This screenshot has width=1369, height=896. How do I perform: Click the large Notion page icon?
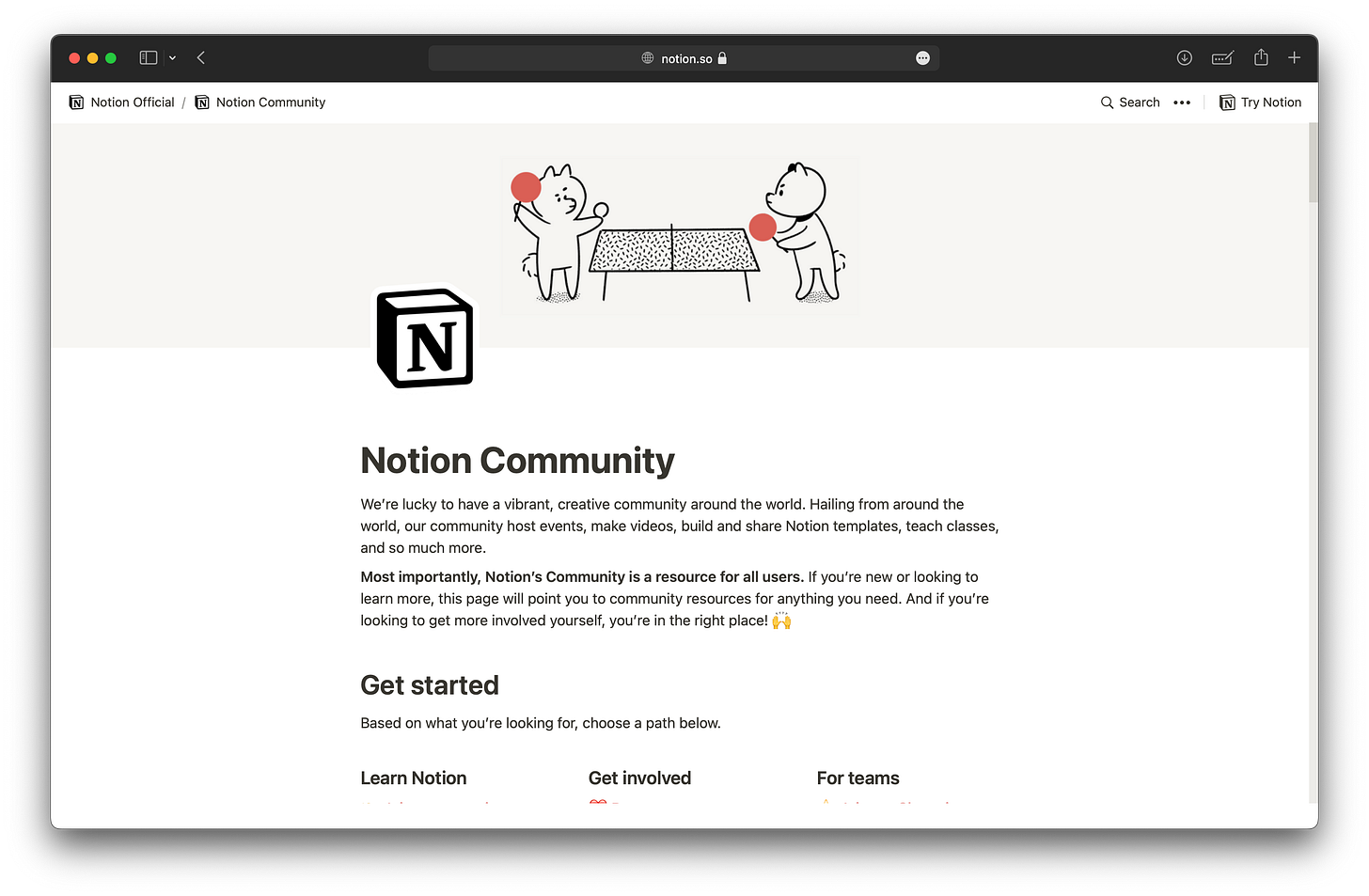425,338
